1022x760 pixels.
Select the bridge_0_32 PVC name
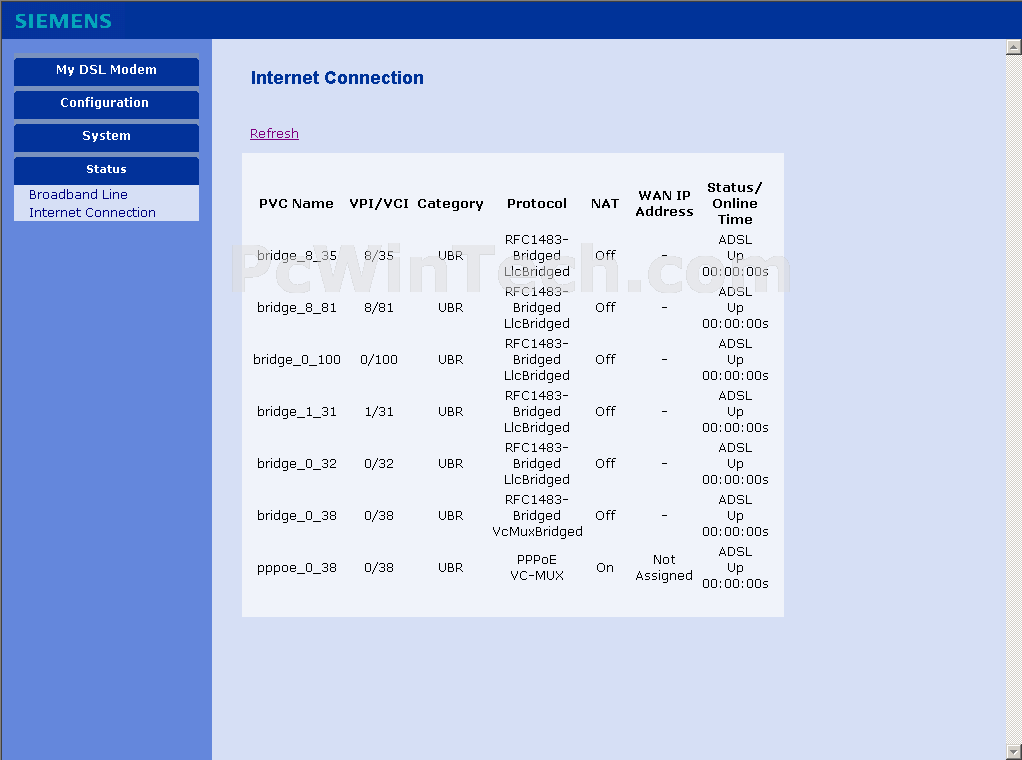(x=297, y=463)
